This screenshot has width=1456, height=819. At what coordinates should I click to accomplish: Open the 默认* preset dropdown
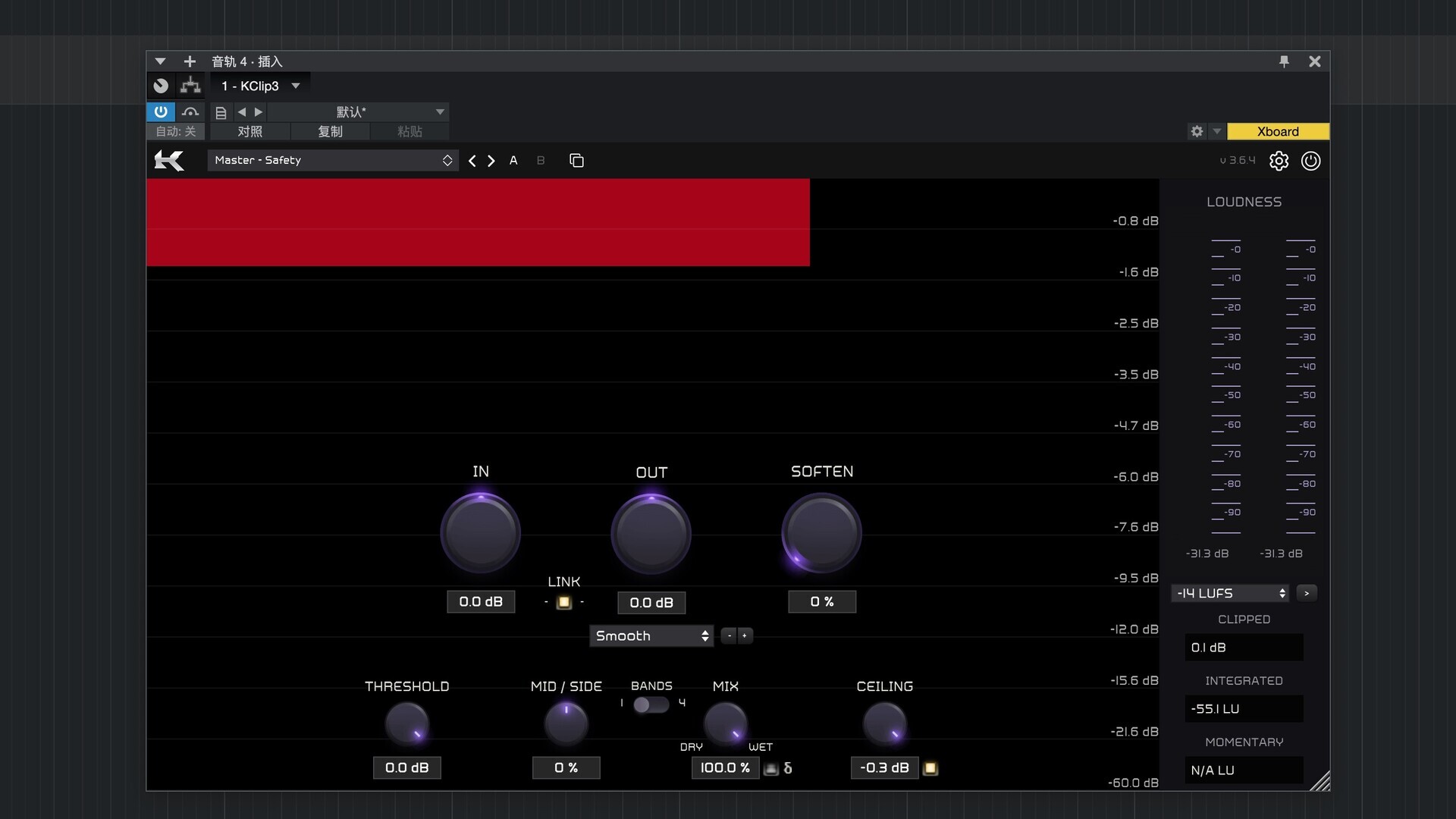click(358, 112)
